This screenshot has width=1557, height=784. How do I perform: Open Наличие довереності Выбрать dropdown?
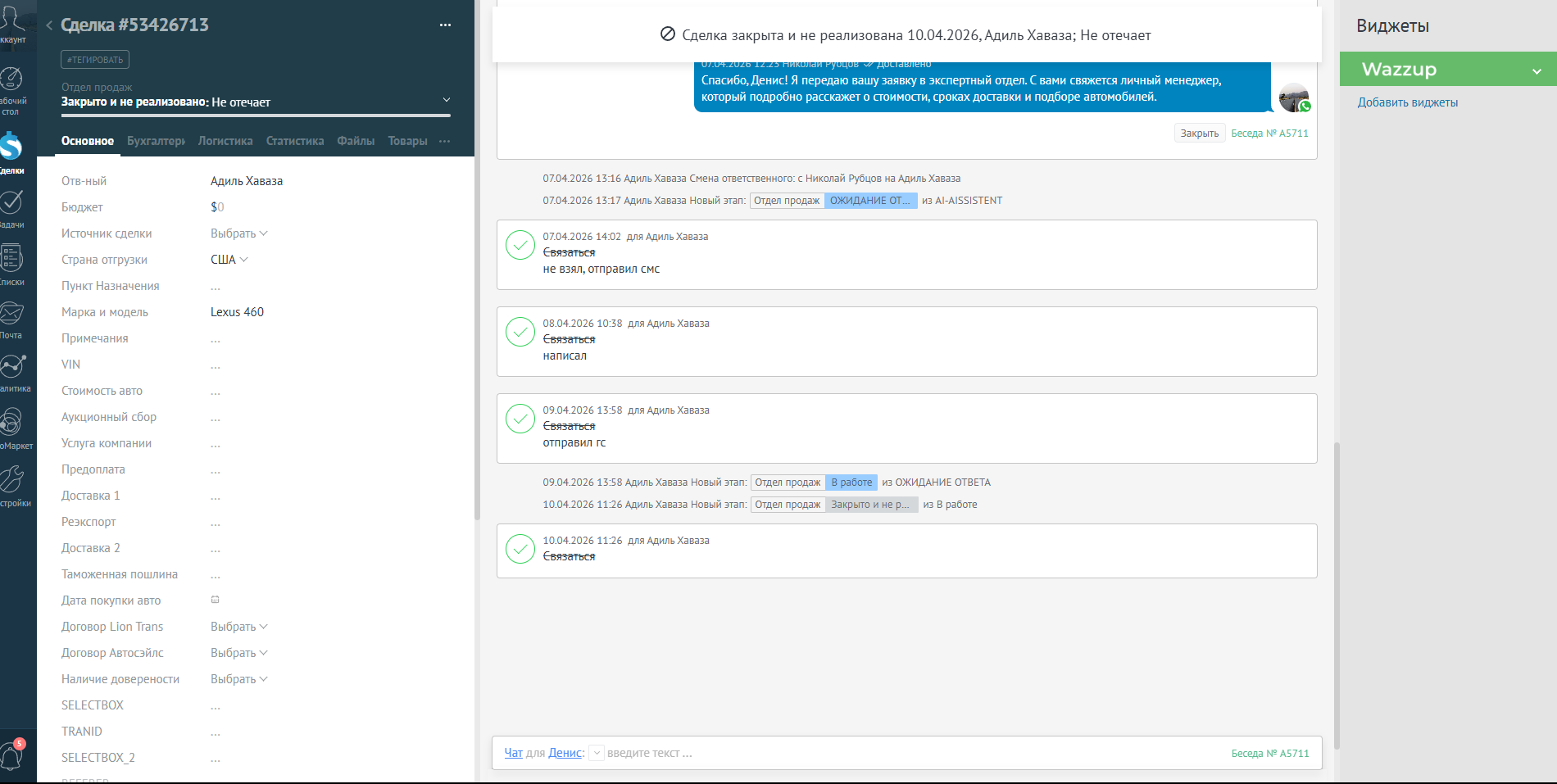239,679
